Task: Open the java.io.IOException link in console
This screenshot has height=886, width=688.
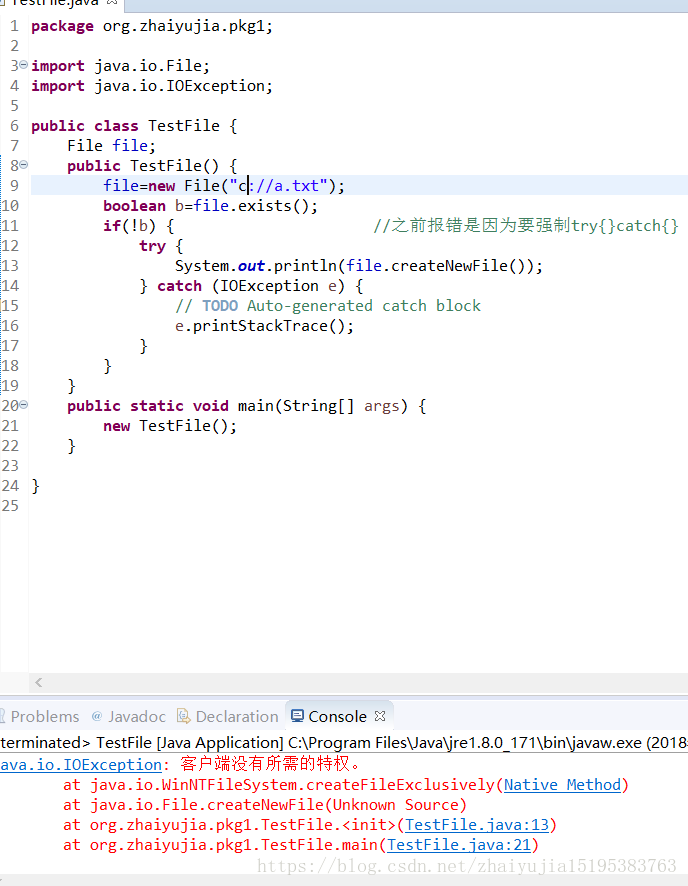Action: pos(81,765)
